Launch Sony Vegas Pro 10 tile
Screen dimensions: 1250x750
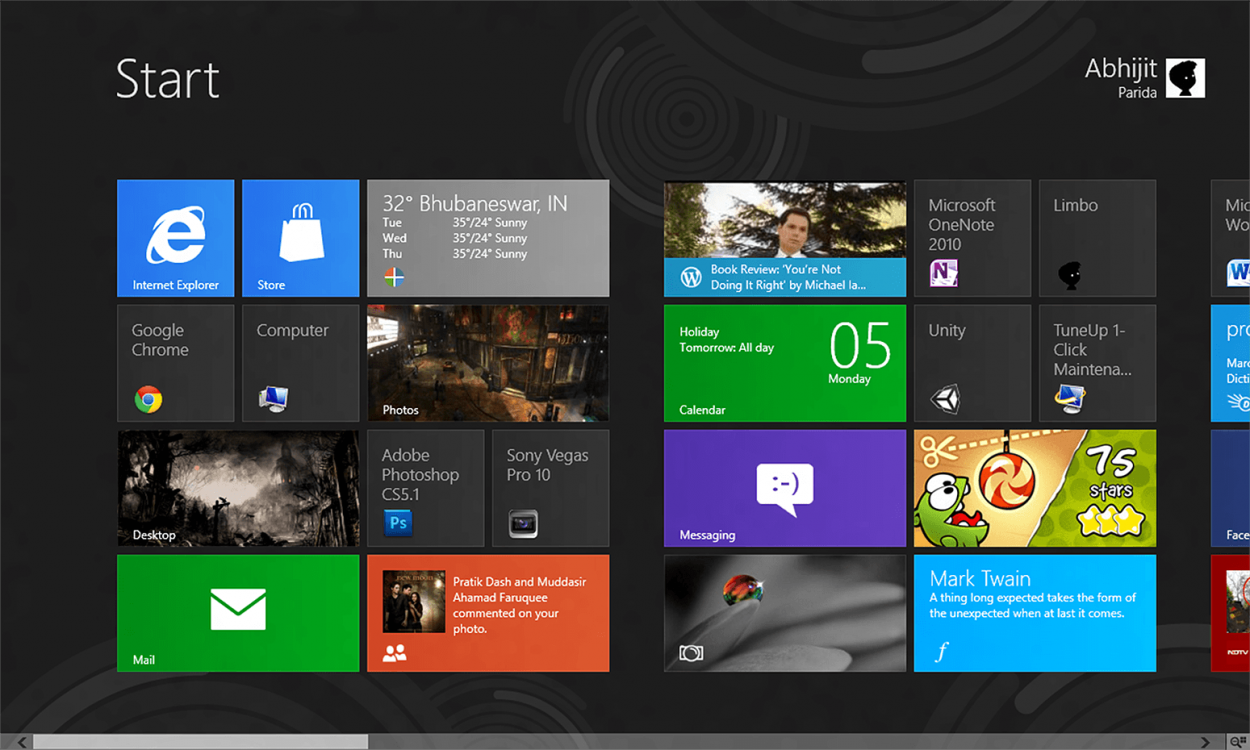coord(550,488)
